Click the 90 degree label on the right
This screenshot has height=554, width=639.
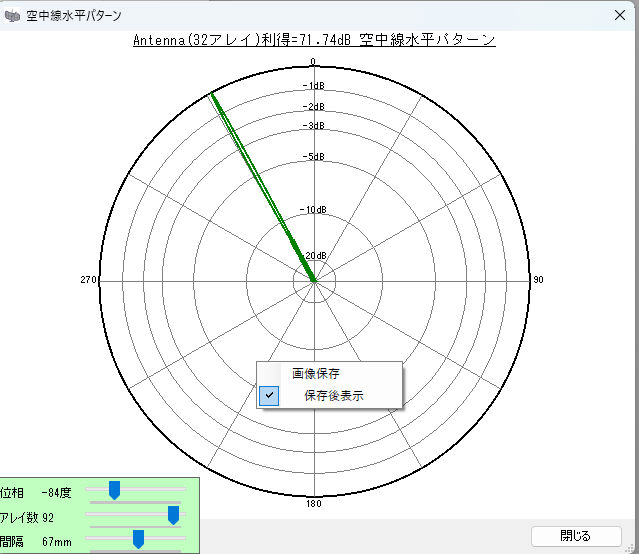pos(537,280)
